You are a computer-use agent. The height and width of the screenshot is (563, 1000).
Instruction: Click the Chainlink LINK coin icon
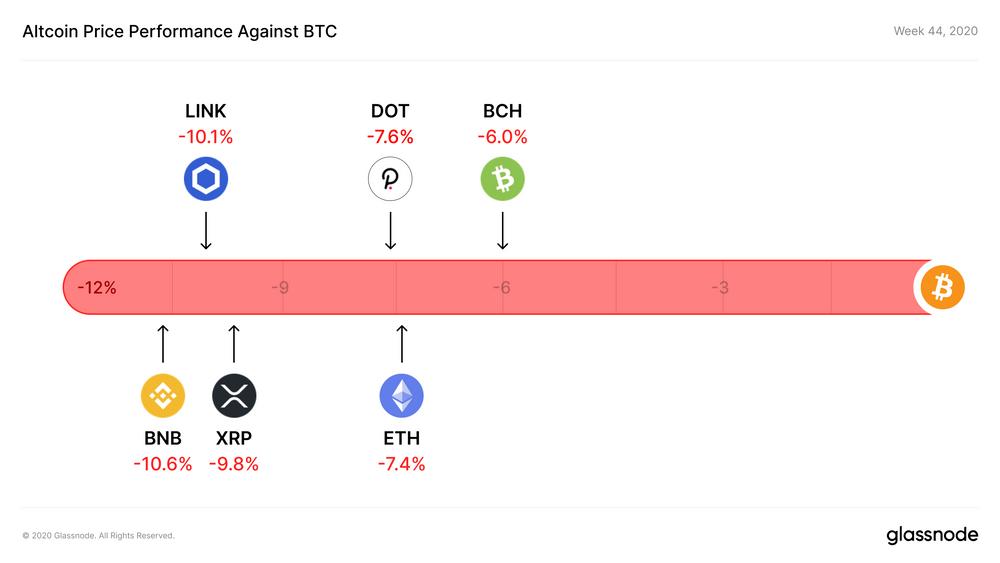[x=206, y=180]
